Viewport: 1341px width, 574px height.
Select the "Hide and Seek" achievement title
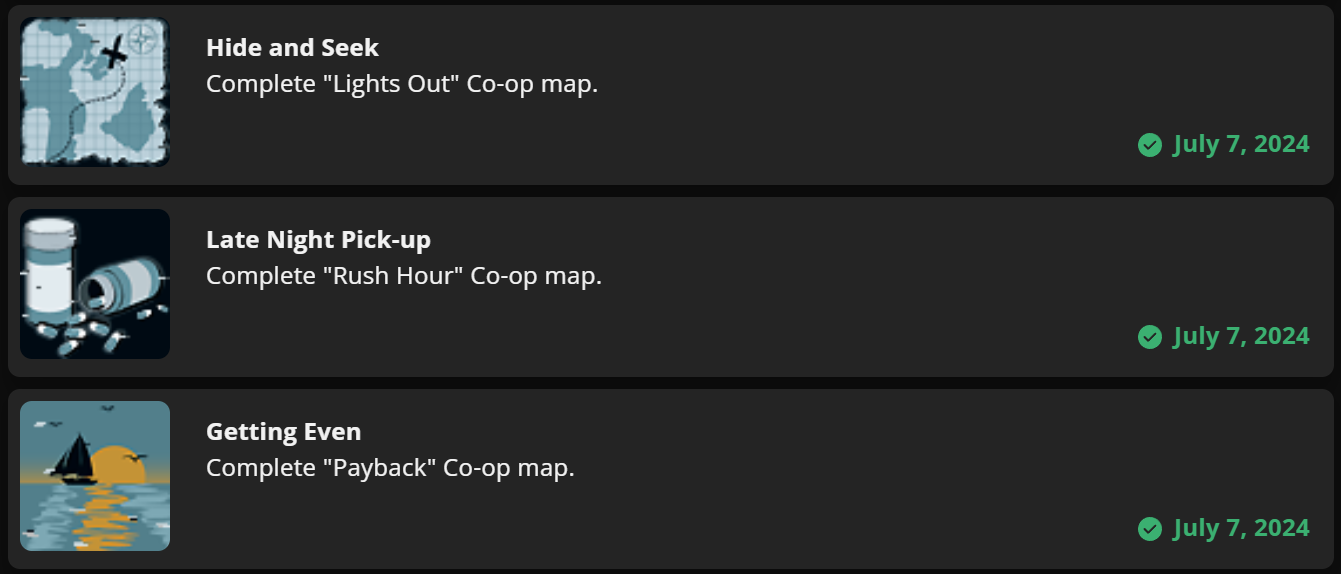coord(292,47)
